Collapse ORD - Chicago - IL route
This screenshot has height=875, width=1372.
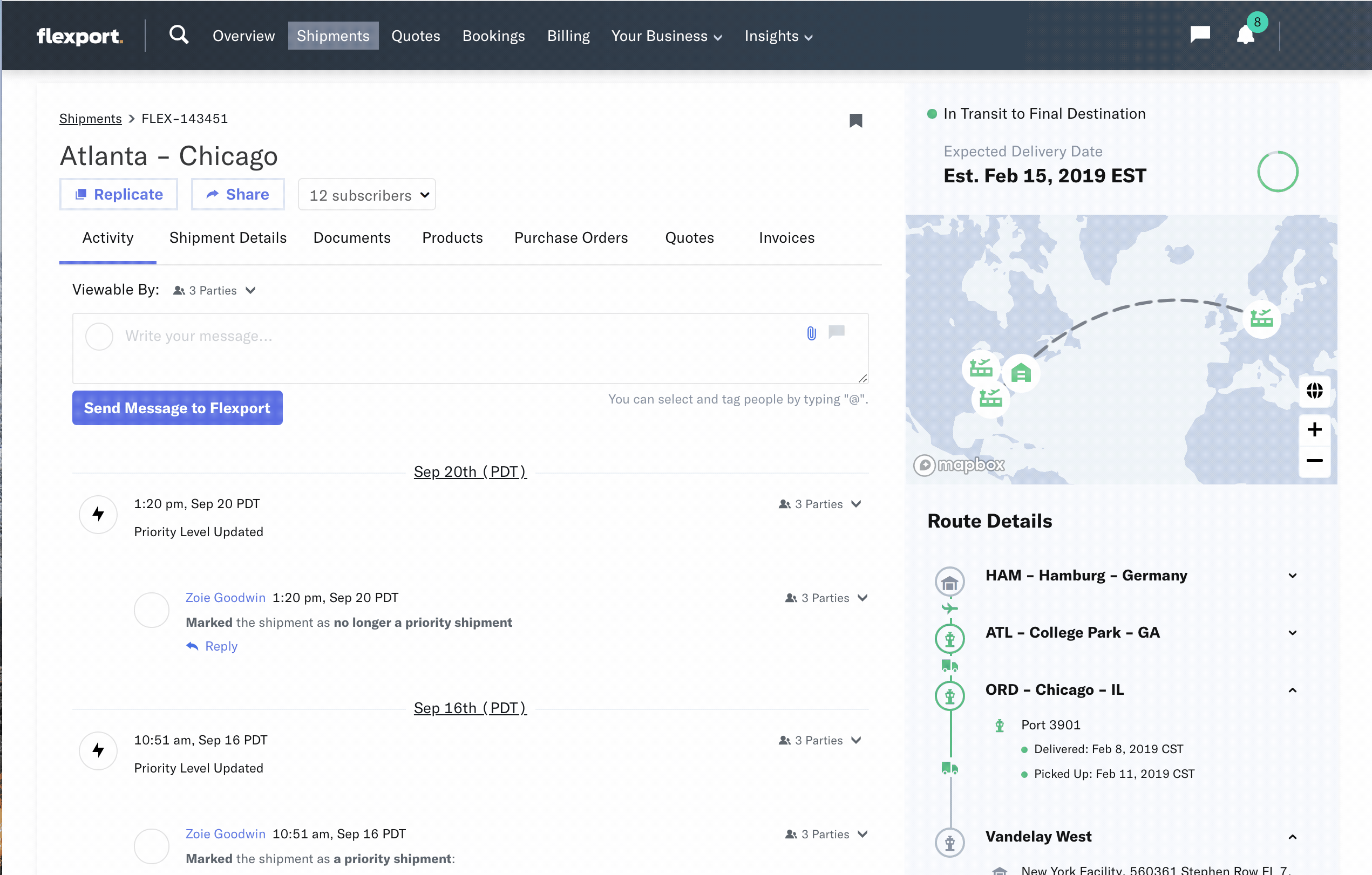pos(1292,690)
